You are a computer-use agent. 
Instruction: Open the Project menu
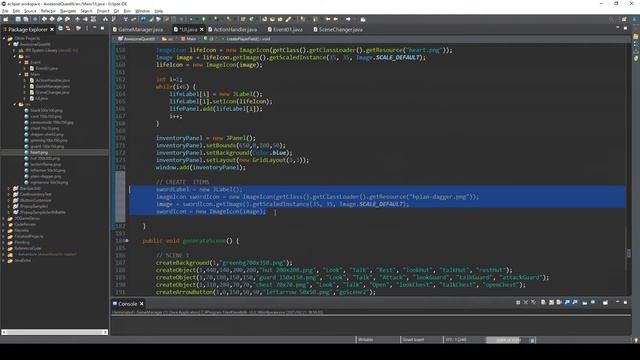click(103, 11)
